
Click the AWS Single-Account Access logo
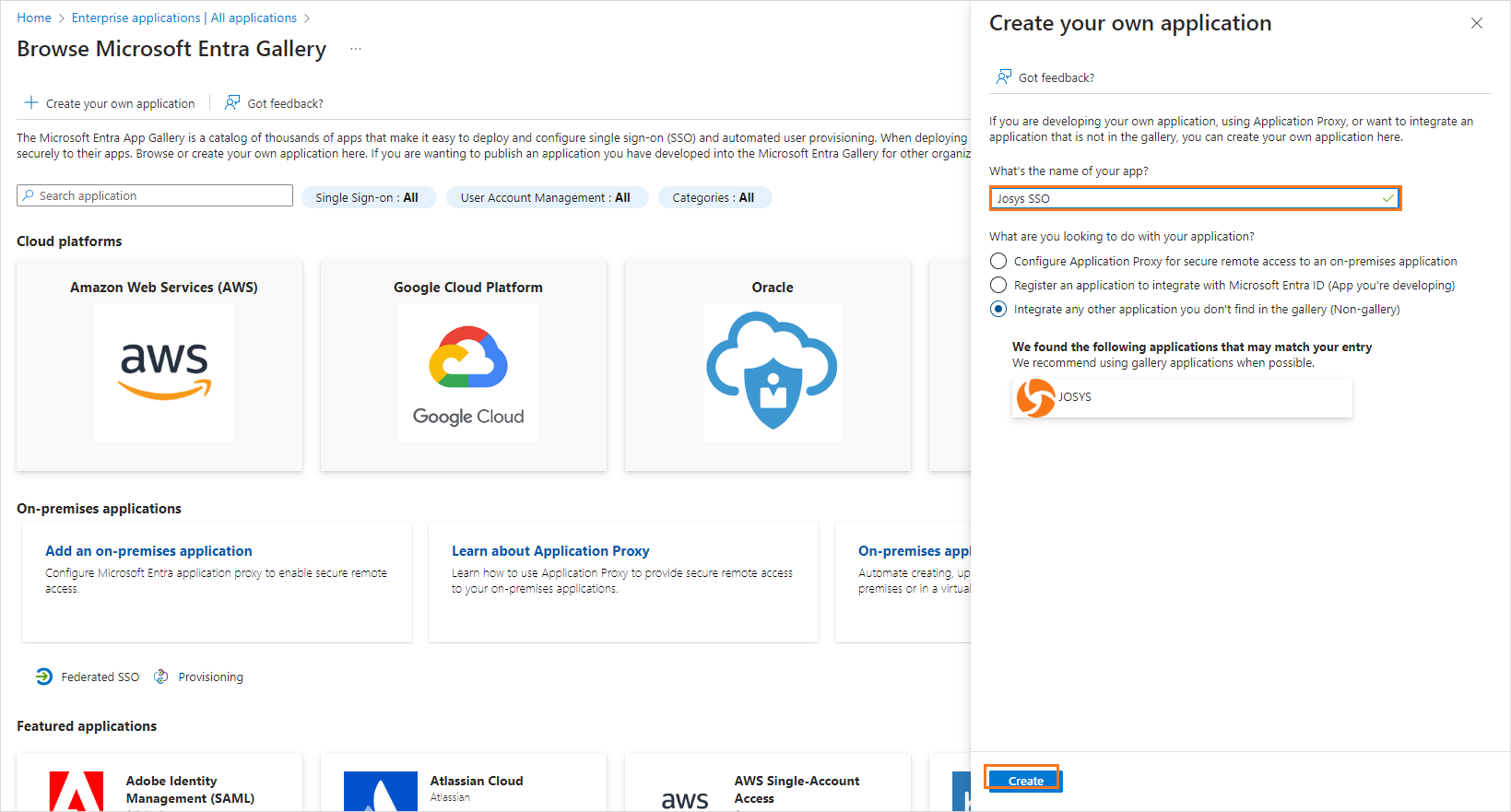(685, 799)
